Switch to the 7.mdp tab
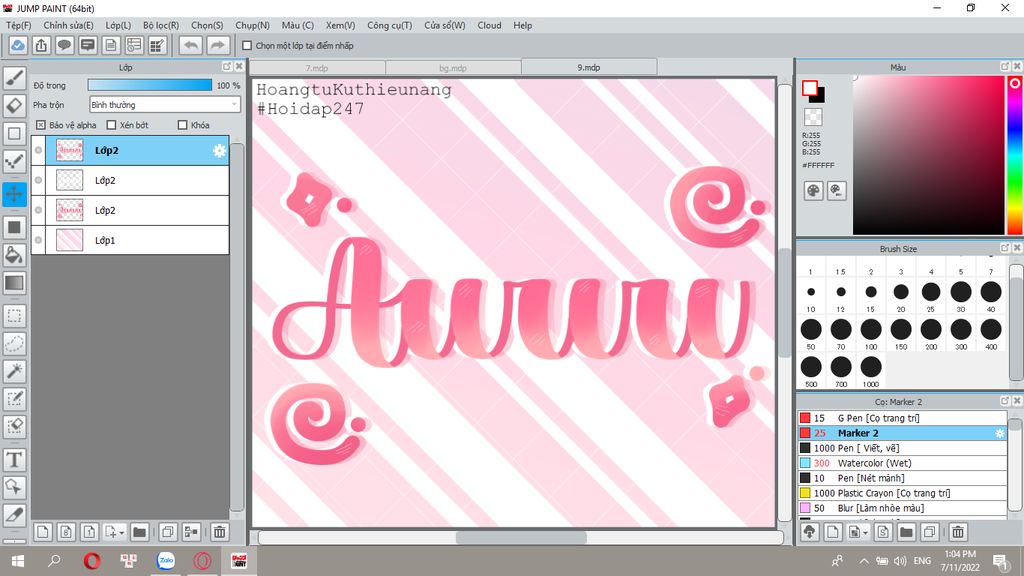 (x=317, y=67)
